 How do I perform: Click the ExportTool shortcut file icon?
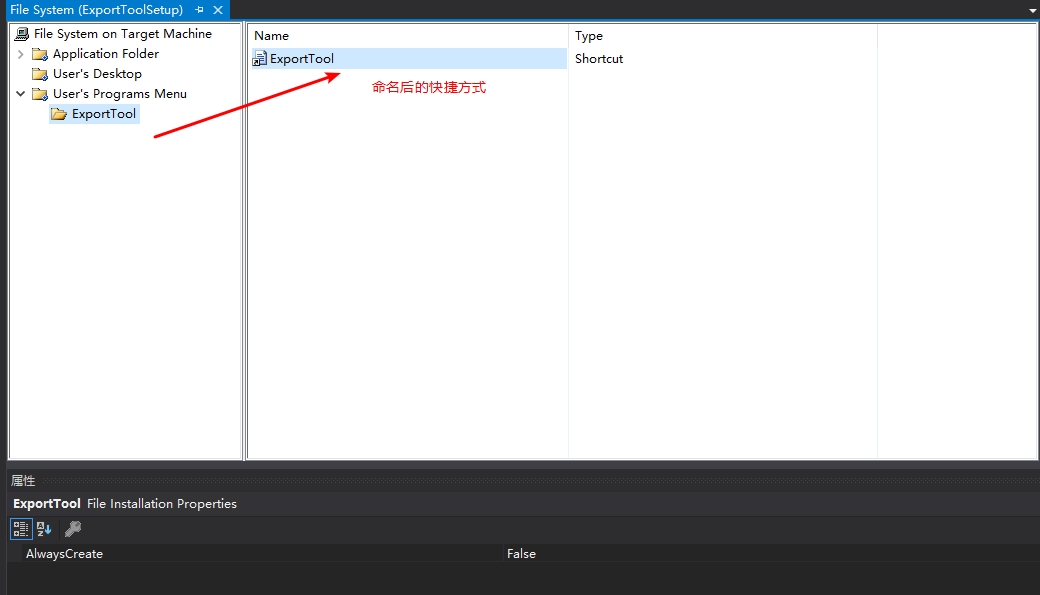tap(260, 59)
